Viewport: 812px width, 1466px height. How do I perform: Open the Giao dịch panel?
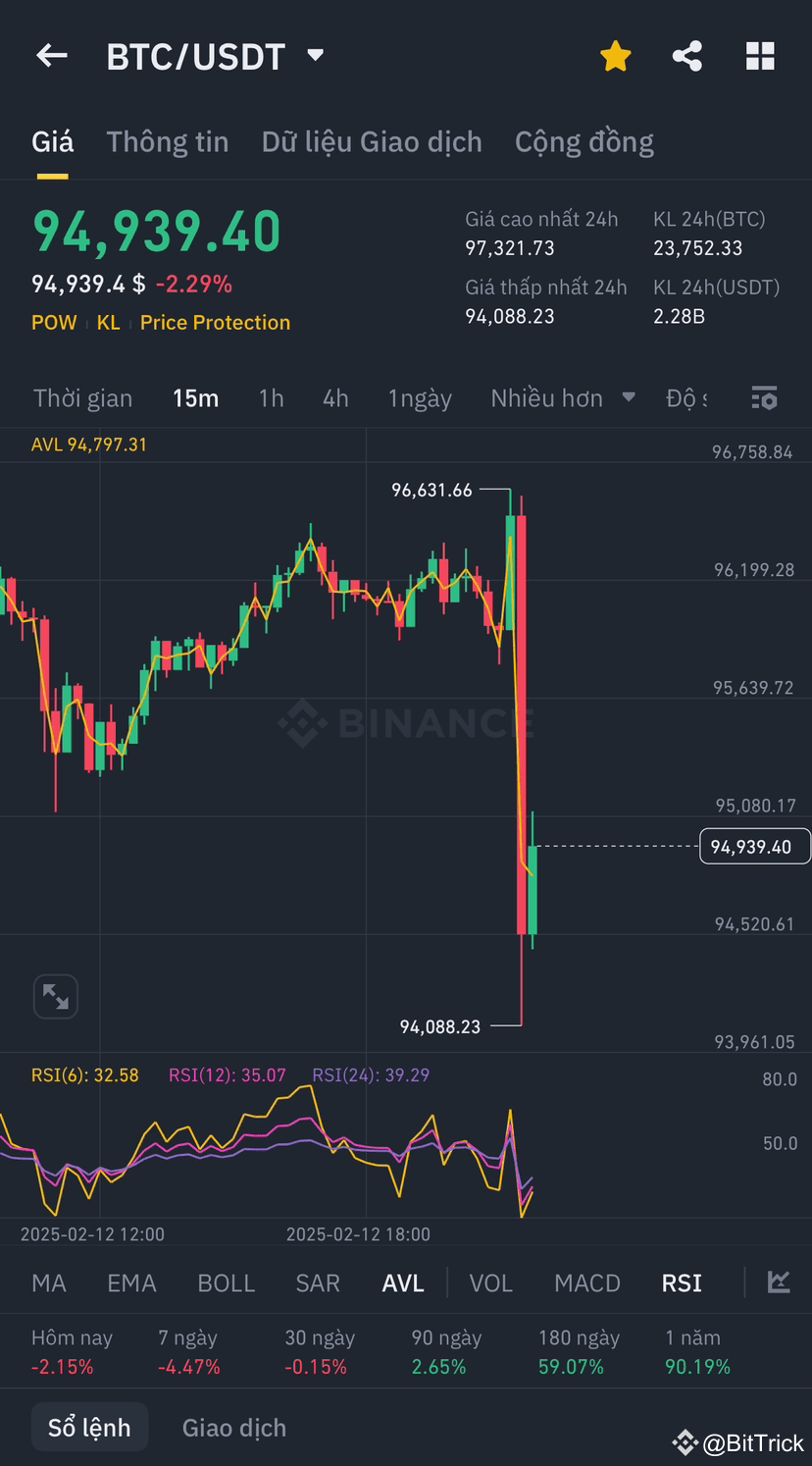coord(233,1427)
